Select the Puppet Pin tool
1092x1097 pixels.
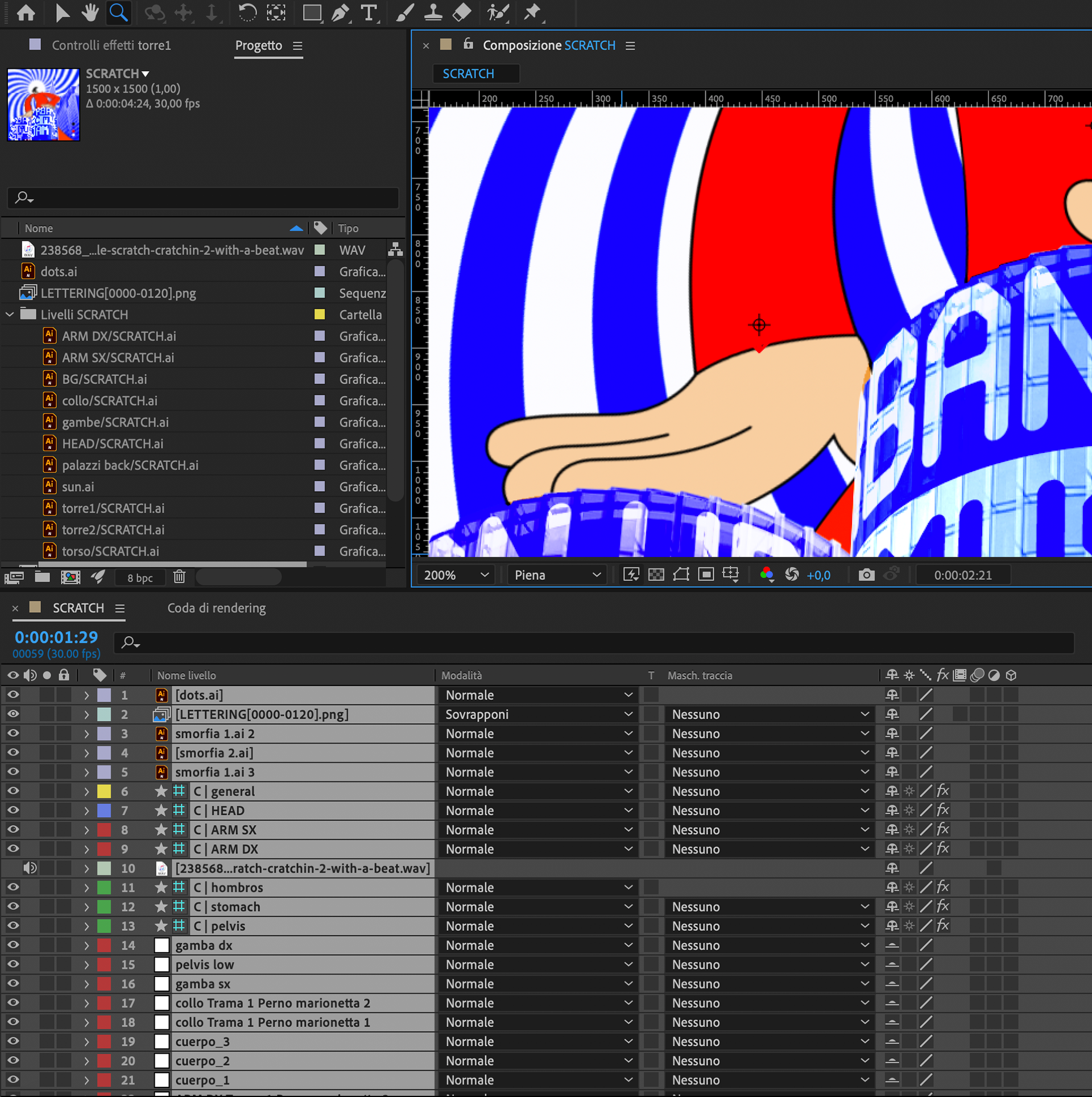(x=532, y=13)
